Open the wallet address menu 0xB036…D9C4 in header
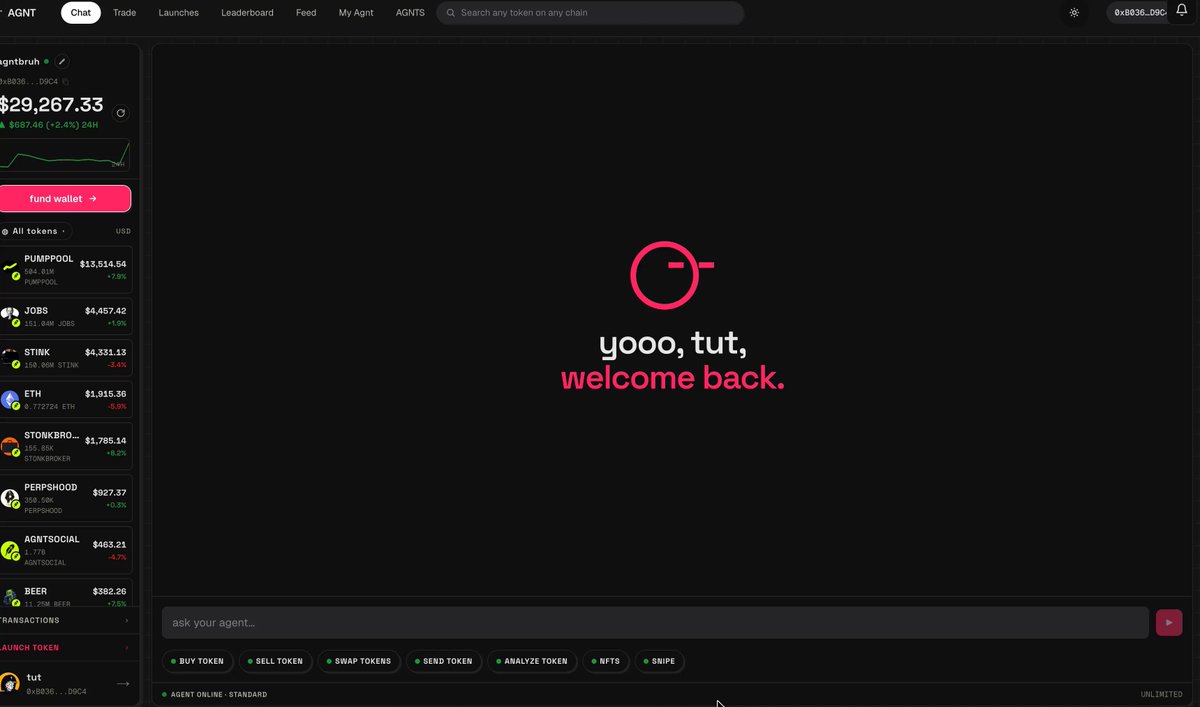The image size is (1200, 707). point(1138,13)
